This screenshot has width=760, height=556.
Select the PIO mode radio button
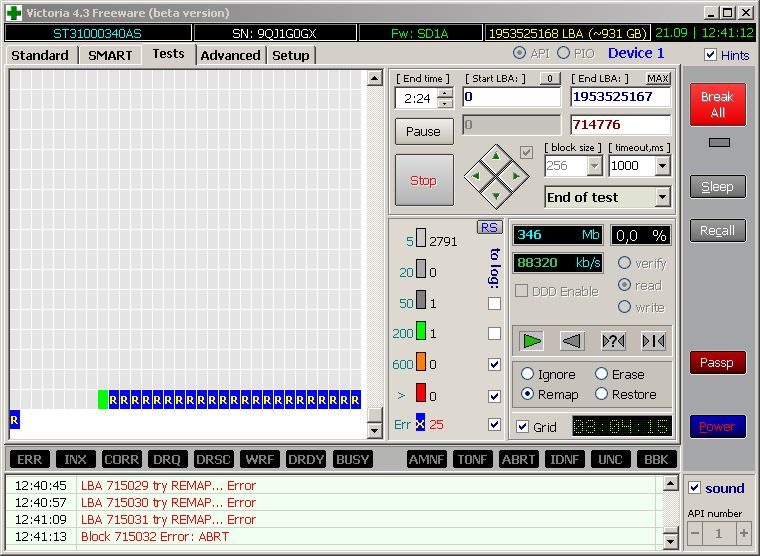click(563, 53)
